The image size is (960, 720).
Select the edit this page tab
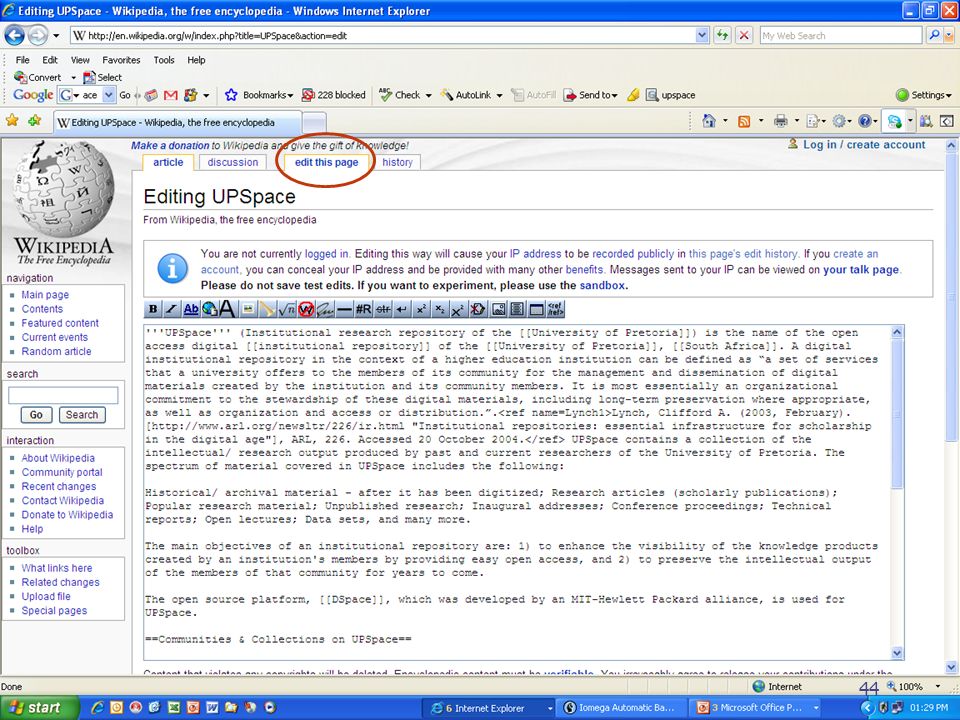click(x=326, y=162)
